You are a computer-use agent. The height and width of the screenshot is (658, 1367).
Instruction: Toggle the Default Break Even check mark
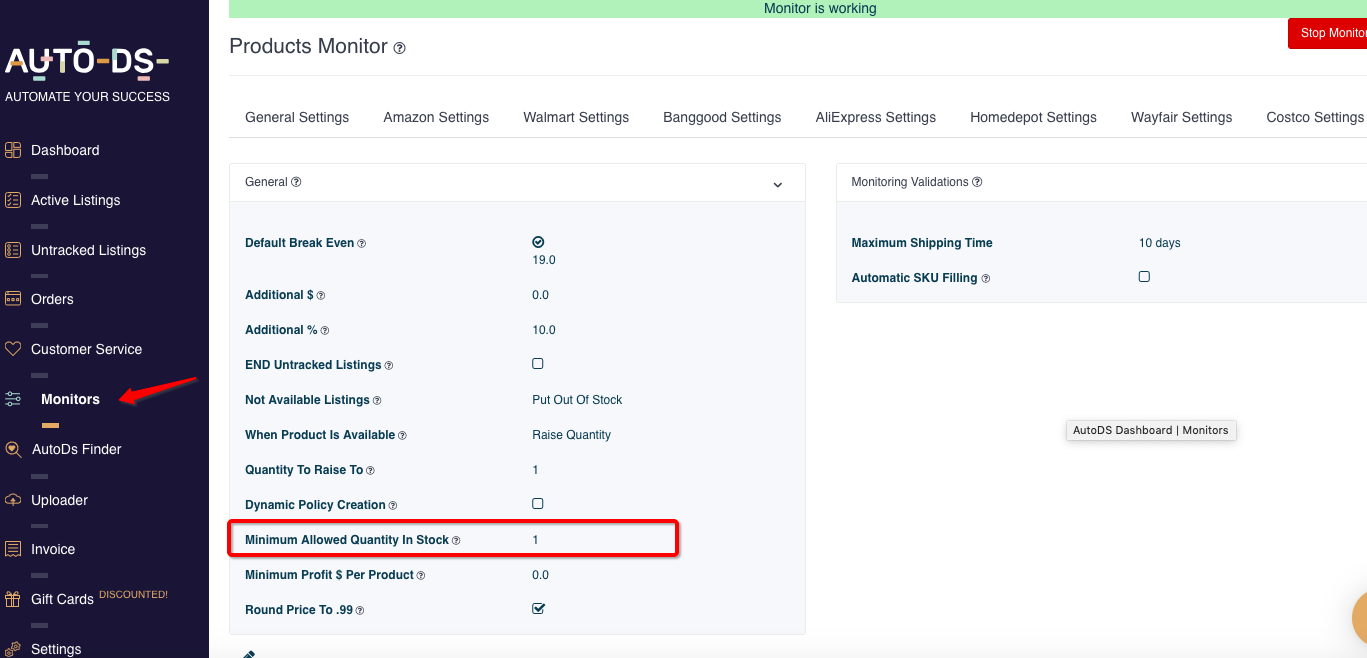click(538, 242)
